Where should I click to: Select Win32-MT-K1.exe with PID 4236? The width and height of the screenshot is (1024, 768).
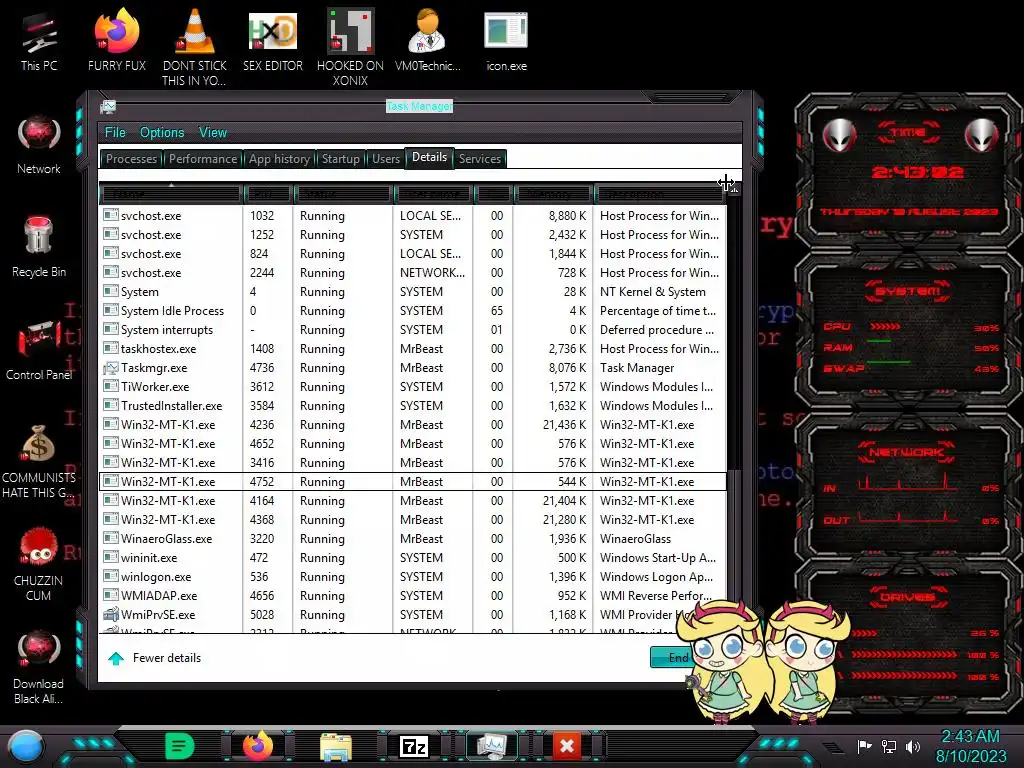pyautogui.click(x=413, y=424)
